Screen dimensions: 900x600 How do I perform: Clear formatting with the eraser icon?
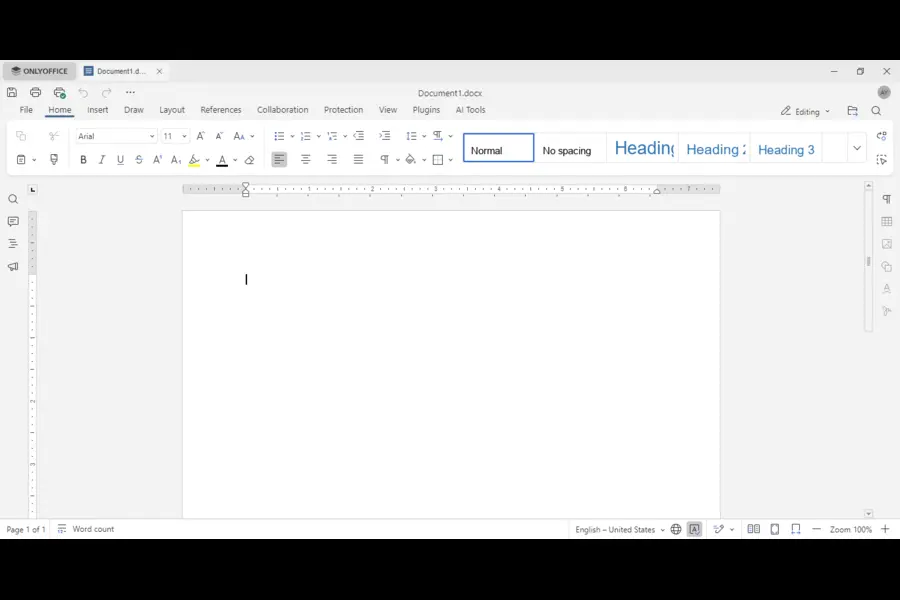point(250,160)
